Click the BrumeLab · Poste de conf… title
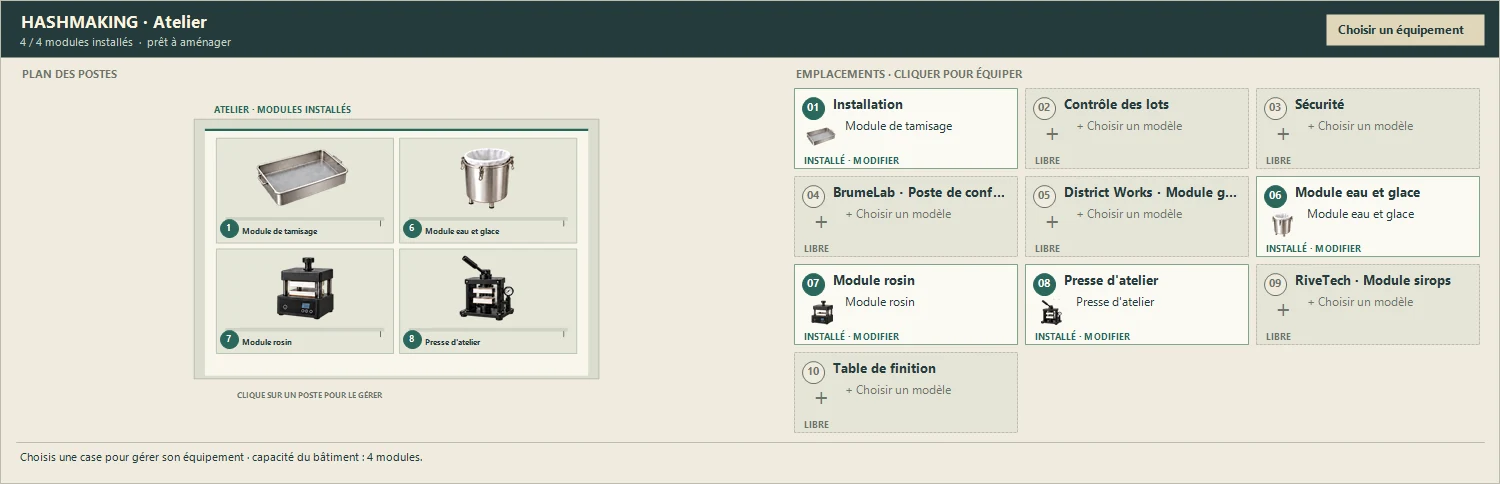 tap(919, 192)
